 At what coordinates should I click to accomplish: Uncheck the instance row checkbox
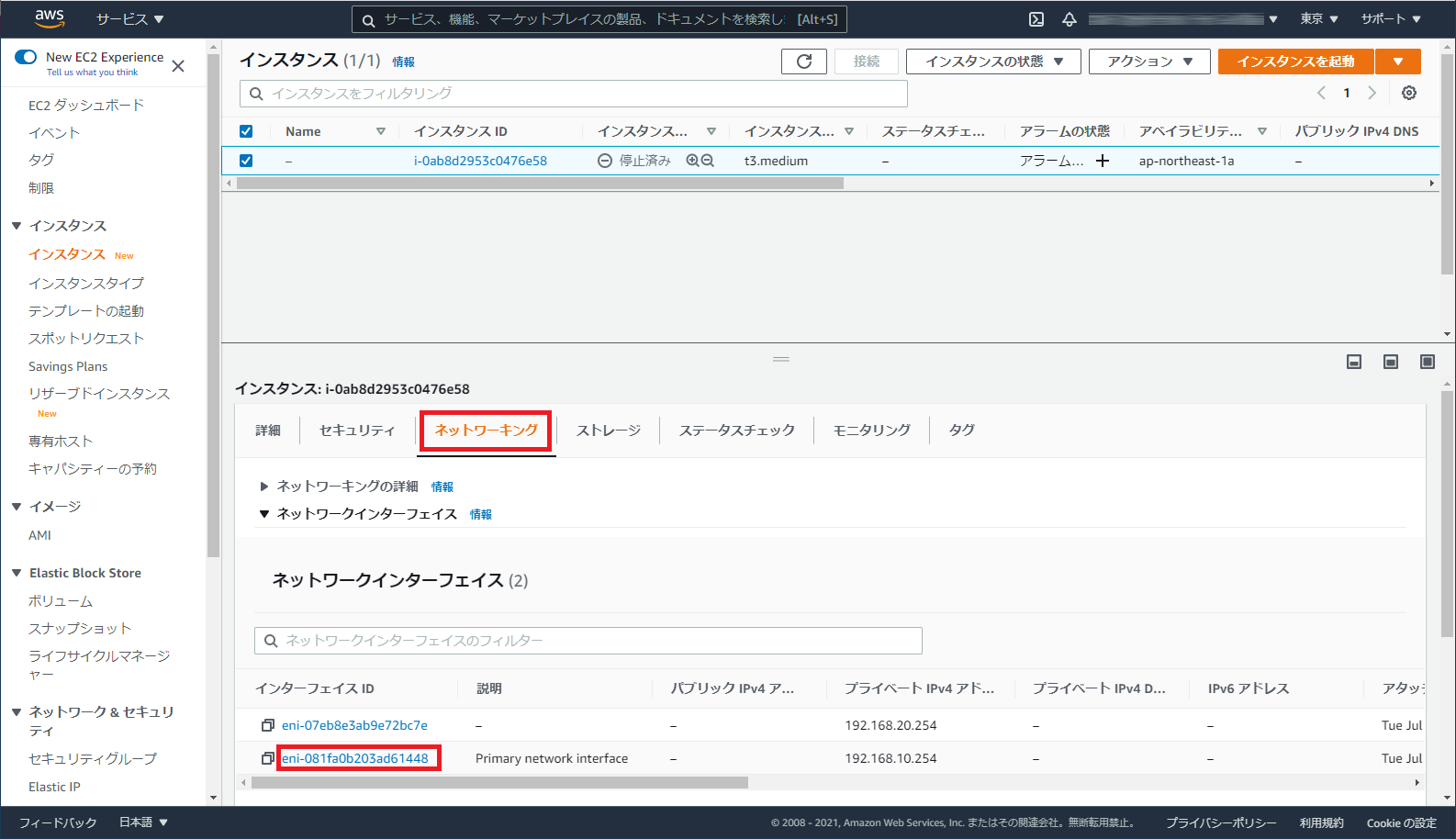coord(246,161)
